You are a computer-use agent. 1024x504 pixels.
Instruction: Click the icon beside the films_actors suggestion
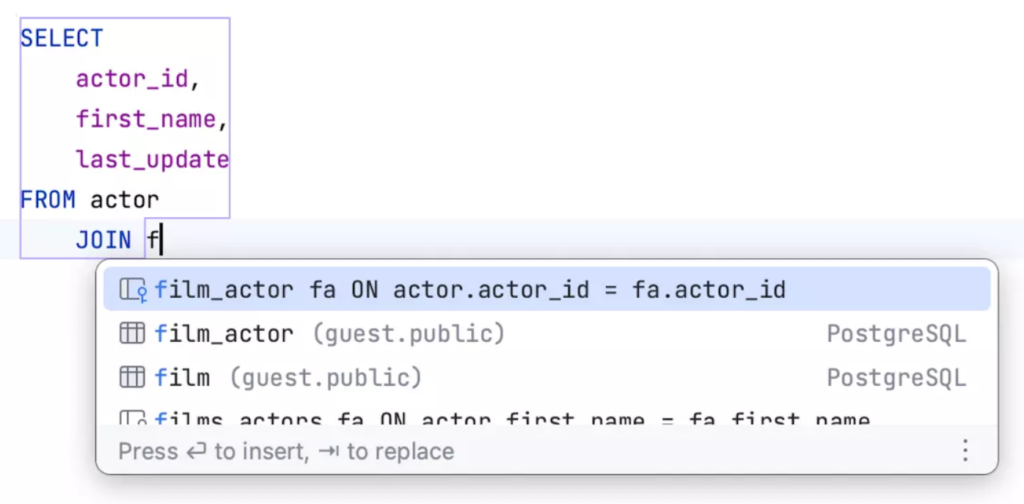[133, 420]
